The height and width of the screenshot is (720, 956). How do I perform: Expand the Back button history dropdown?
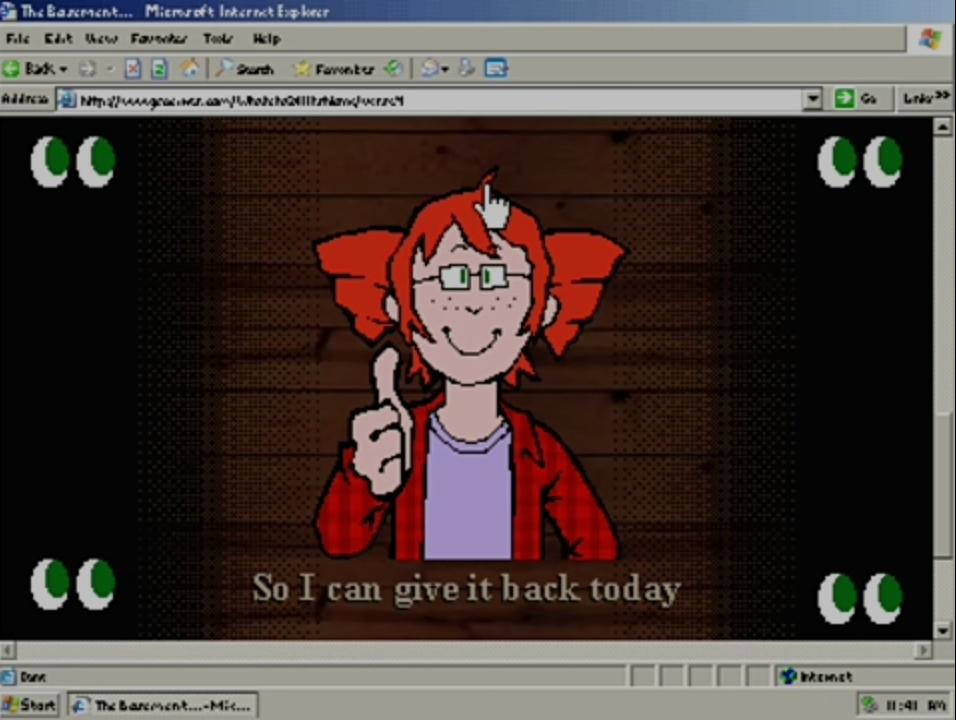click(63, 69)
